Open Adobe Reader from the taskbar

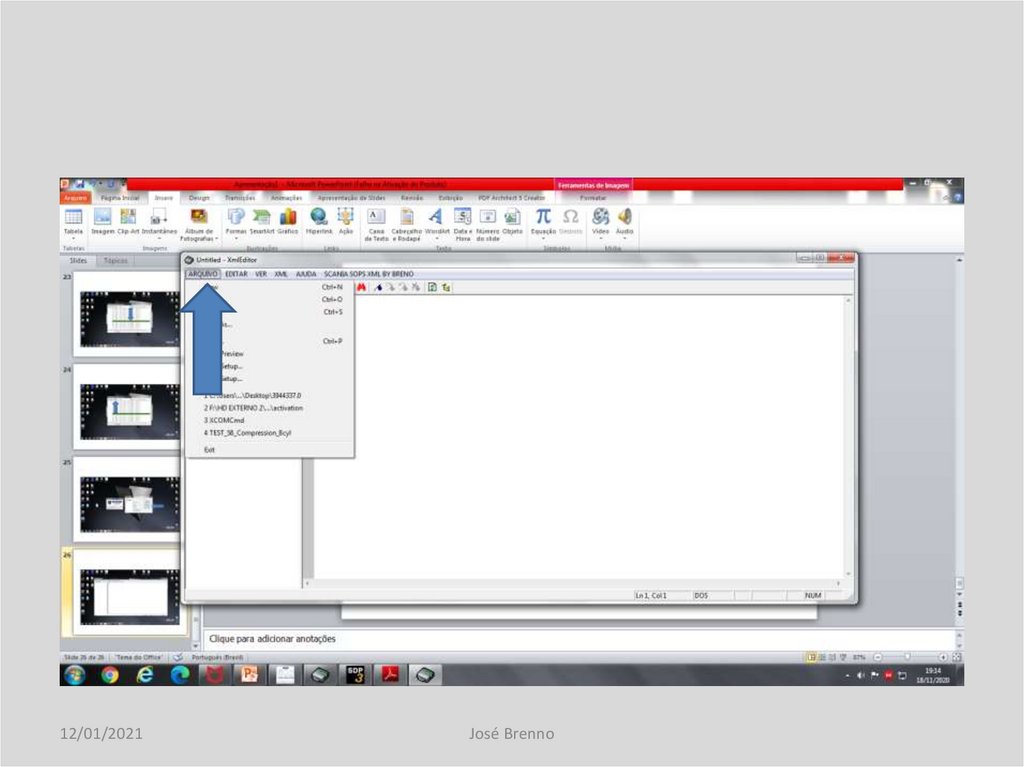tap(390, 675)
